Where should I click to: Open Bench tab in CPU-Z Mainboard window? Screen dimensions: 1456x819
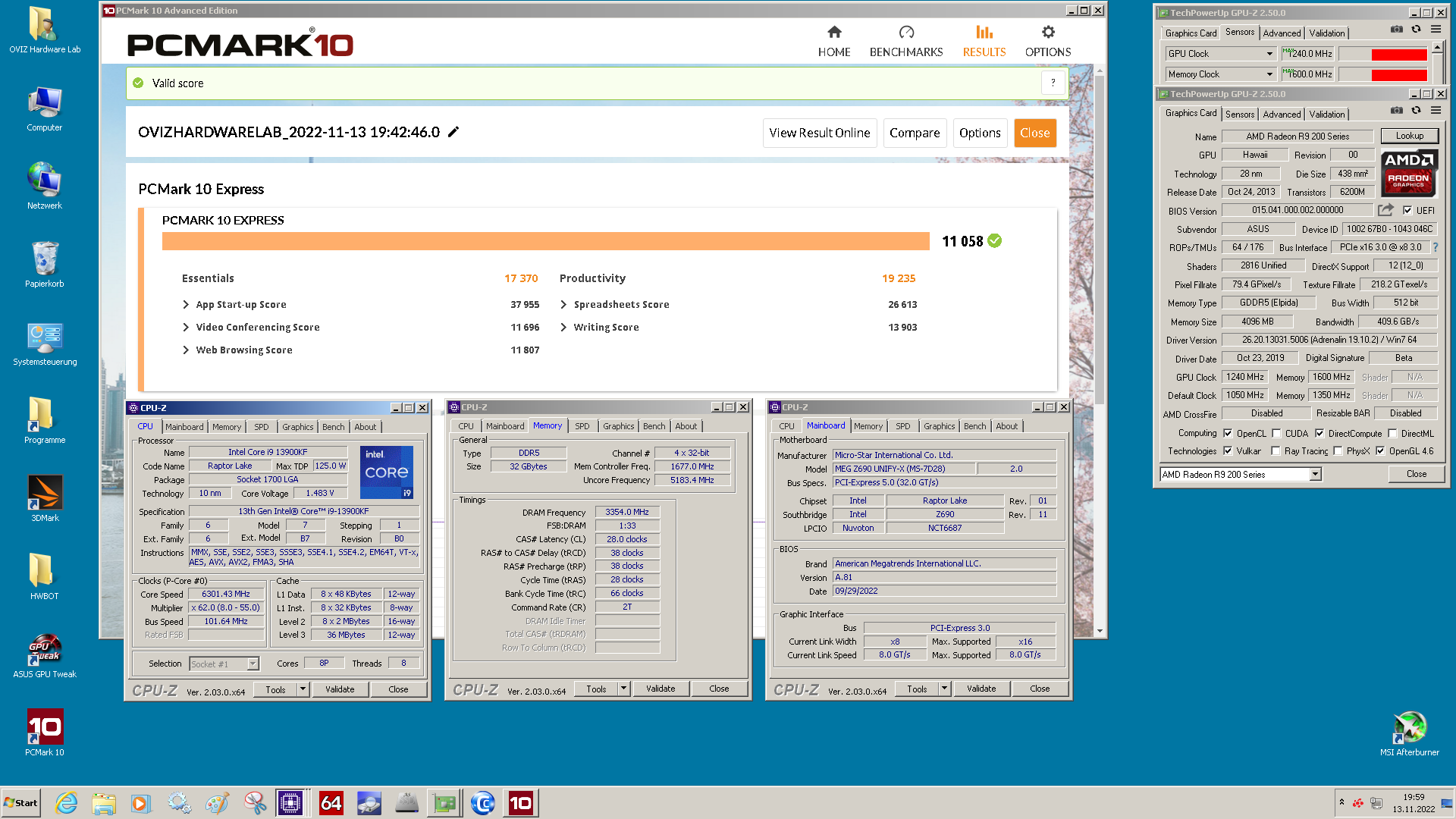click(x=975, y=426)
